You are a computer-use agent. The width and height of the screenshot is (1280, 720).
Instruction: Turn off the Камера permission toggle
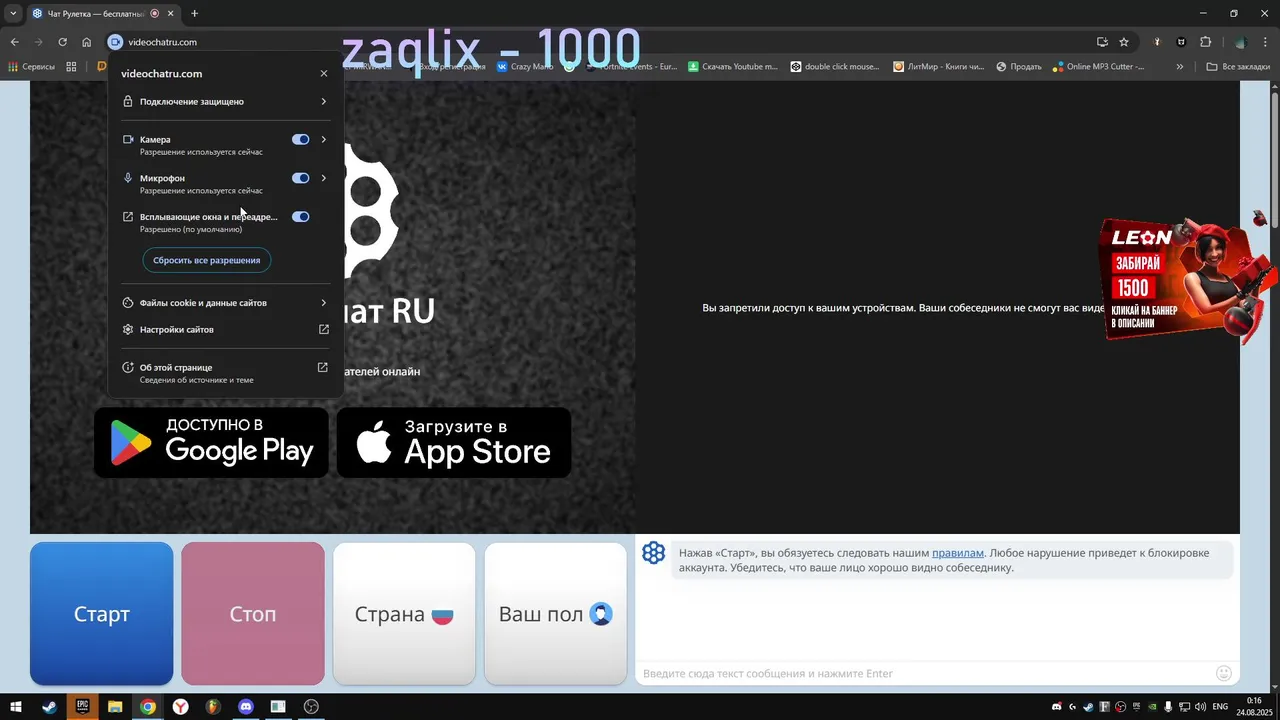tap(300, 140)
